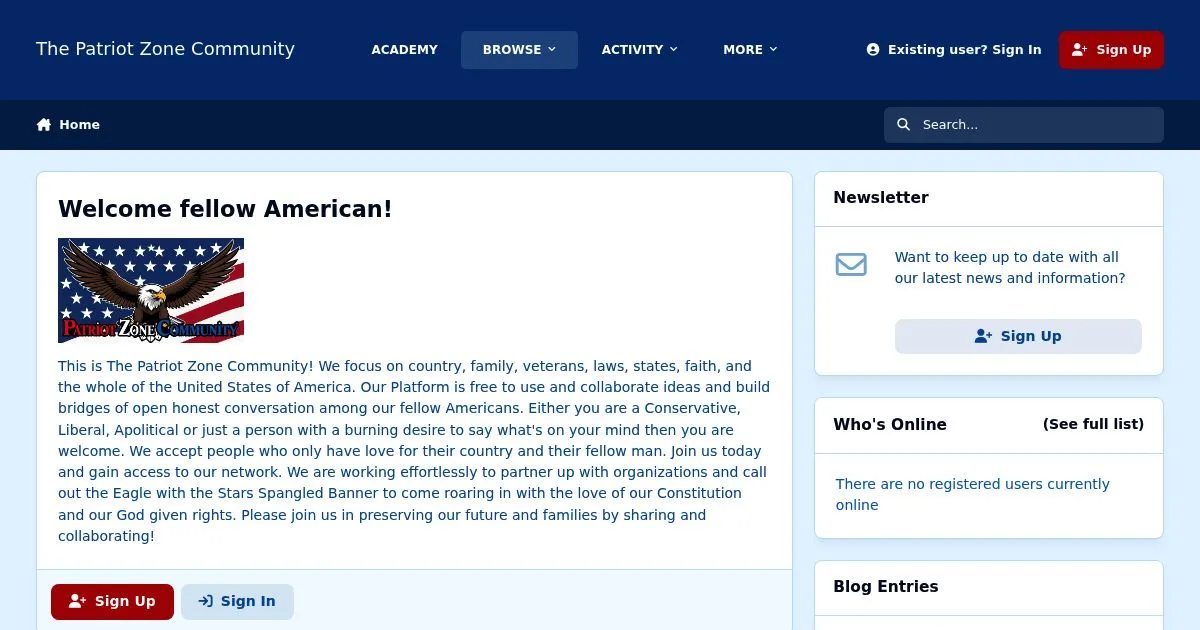Image resolution: width=1200 pixels, height=630 pixels.
Task: Open the Academy menu item
Action: pyautogui.click(x=404, y=50)
